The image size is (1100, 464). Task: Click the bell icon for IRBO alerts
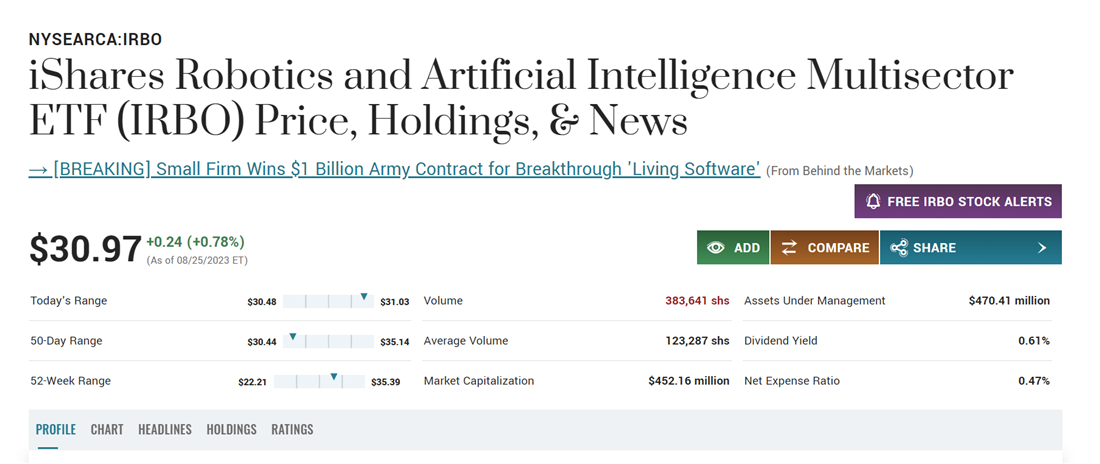tap(873, 202)
